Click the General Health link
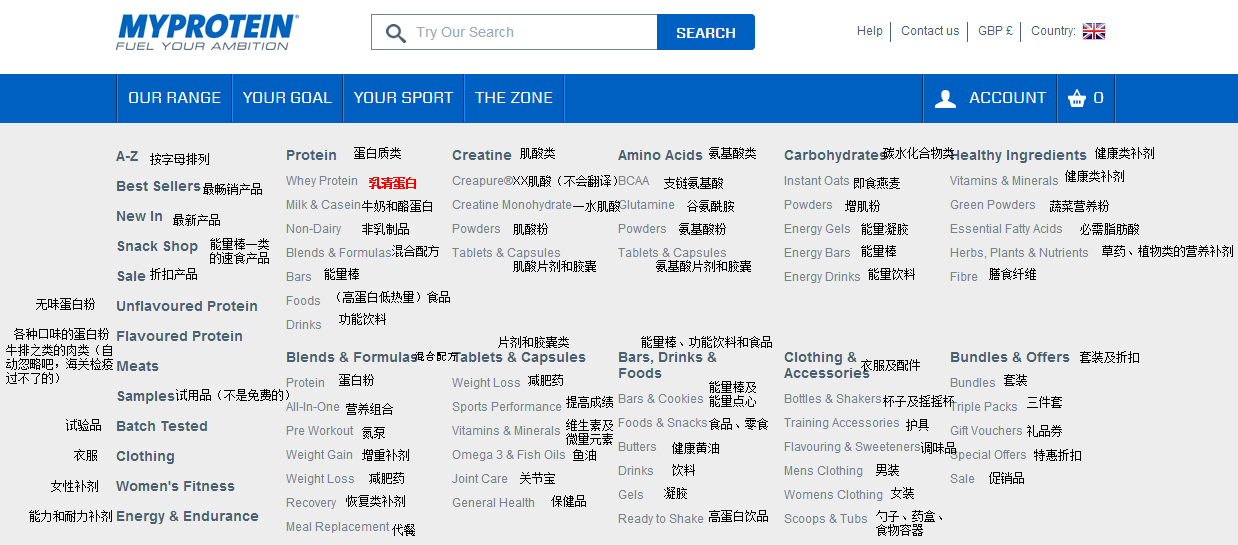This screenshot has width=1238, height=545. click(x=493, y=503)
